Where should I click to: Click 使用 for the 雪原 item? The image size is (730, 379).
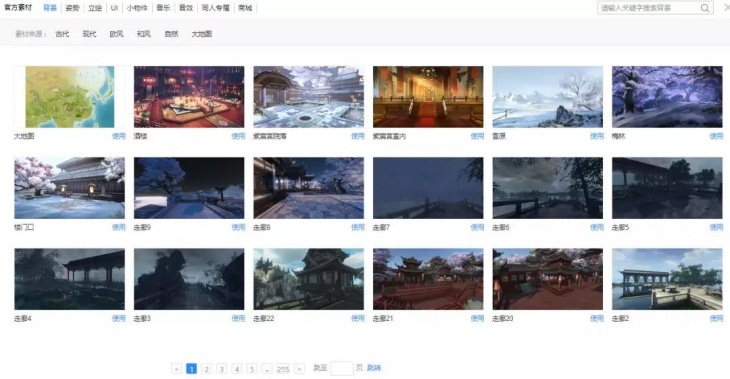pyautogui.click(x=597, y=136)
